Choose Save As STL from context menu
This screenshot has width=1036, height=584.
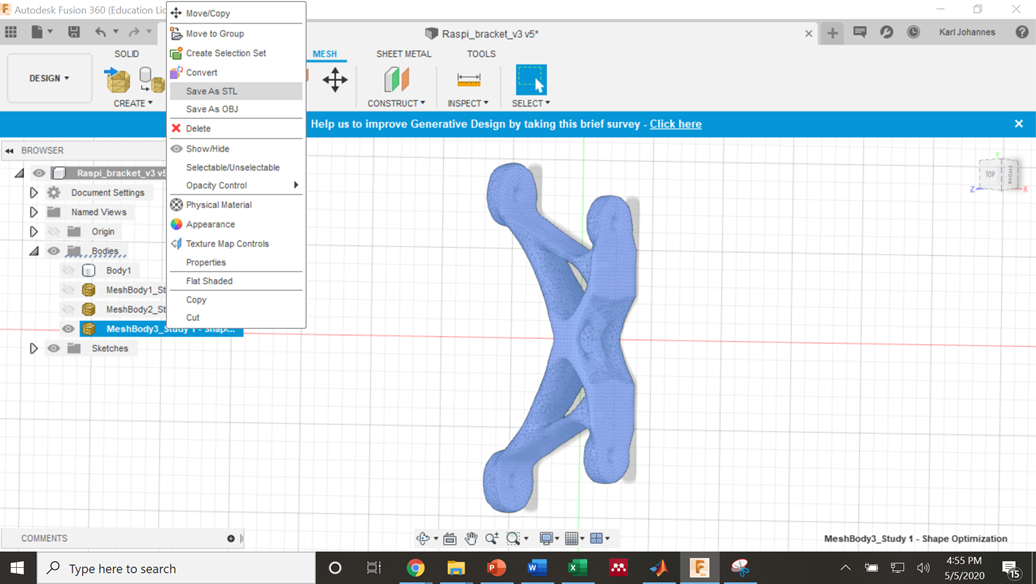coord(237,91)
